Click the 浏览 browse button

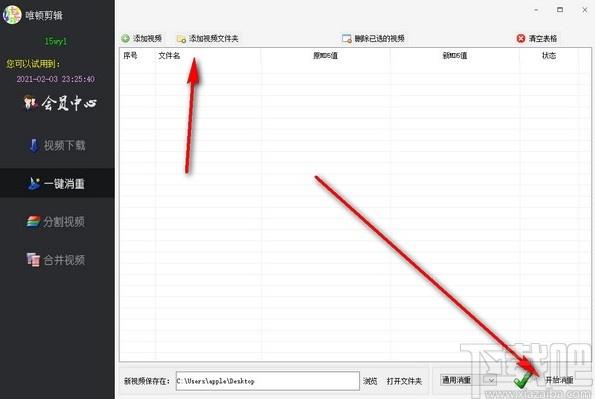pyautogui.click(x=370, y=381)
